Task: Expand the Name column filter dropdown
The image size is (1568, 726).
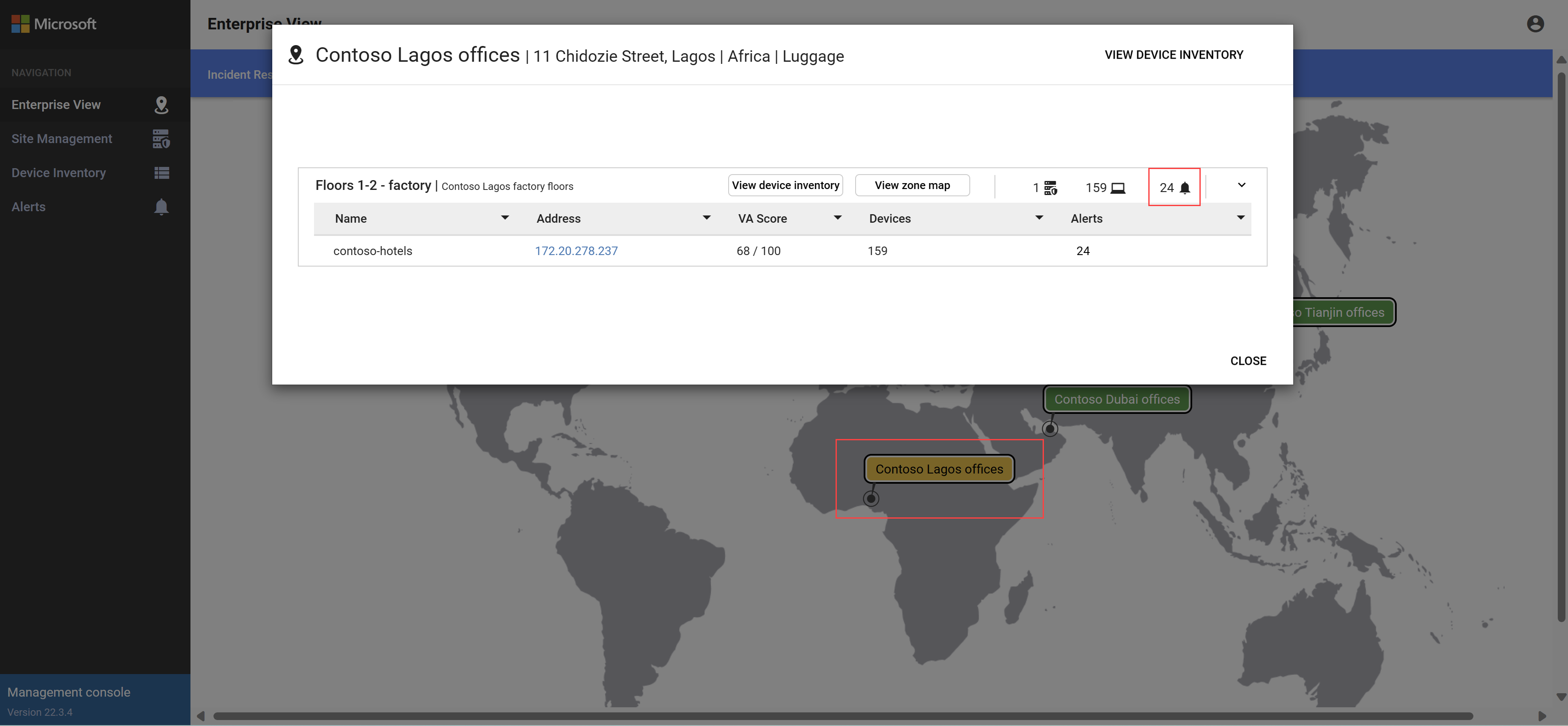Action: click(x=504, y=218)
